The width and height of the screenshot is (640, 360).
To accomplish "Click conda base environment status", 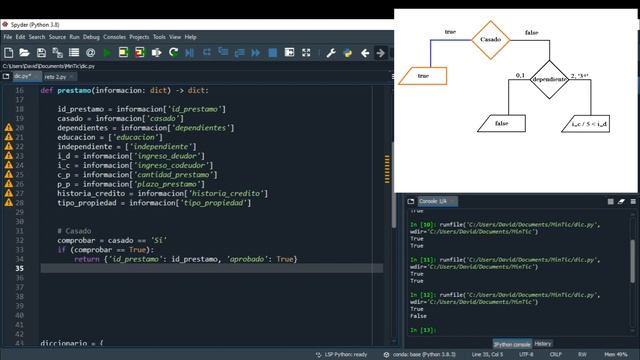I will coord(420,354).
